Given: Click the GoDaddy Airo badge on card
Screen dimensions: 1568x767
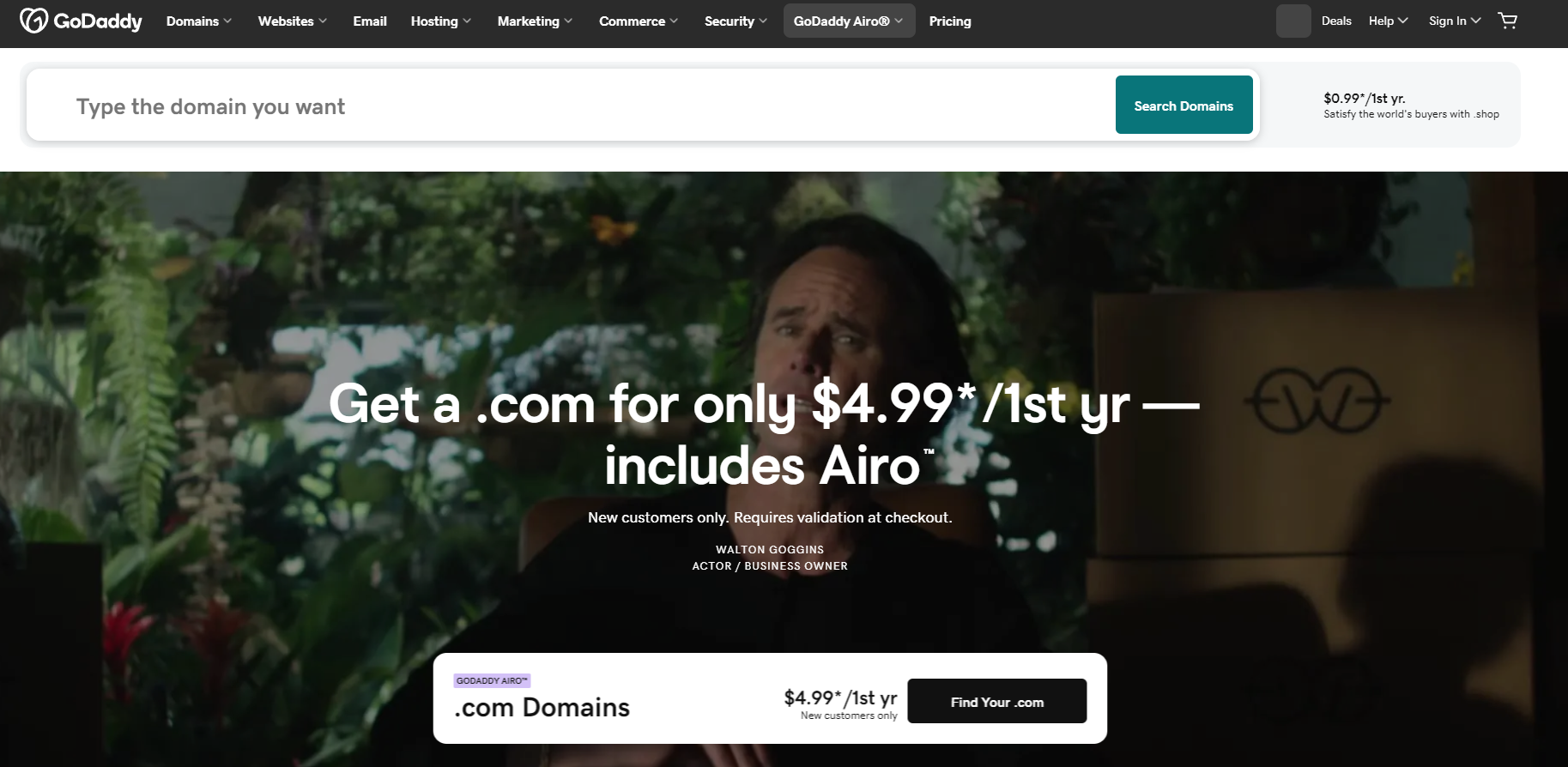Looking at the screenshot, I should 492,680.
